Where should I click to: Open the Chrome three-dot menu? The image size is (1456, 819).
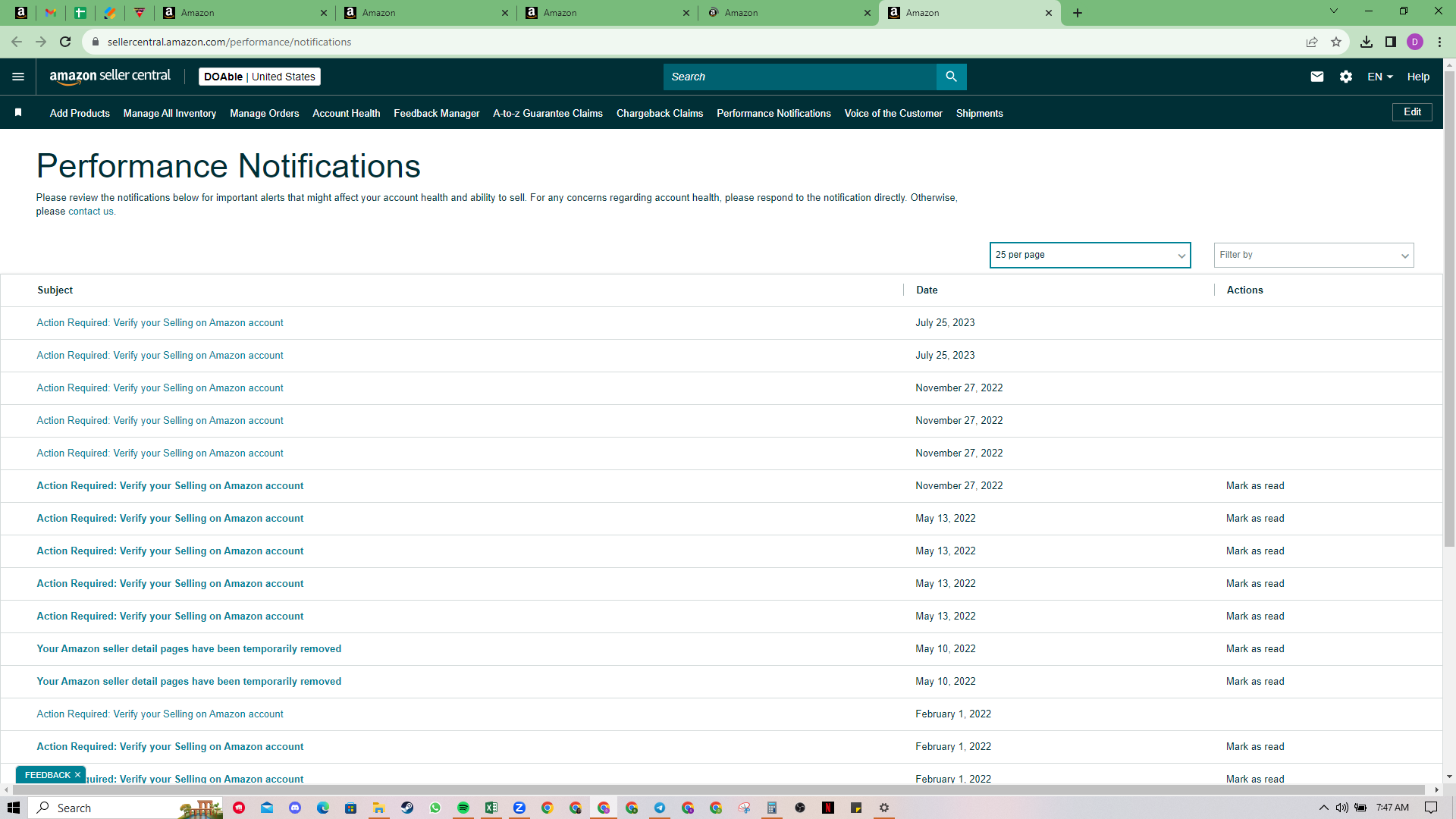tap(1439, 42)
